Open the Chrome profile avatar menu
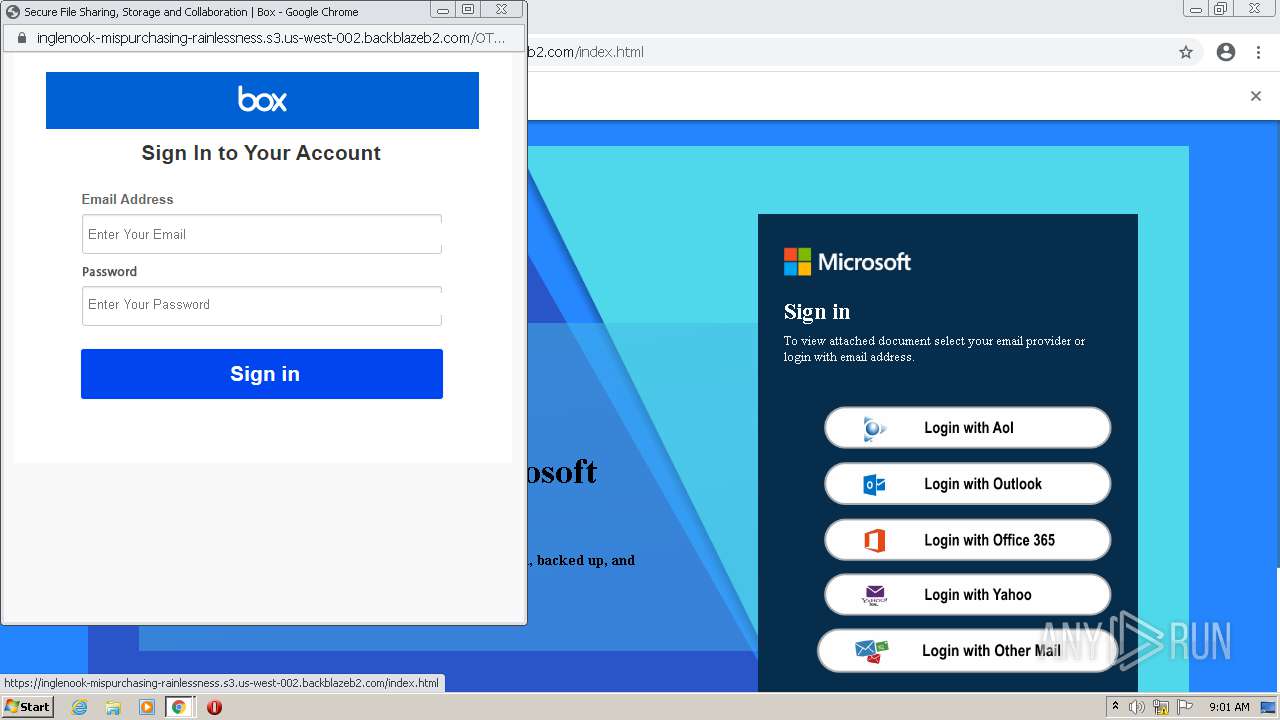 (x=1226, y=52)
